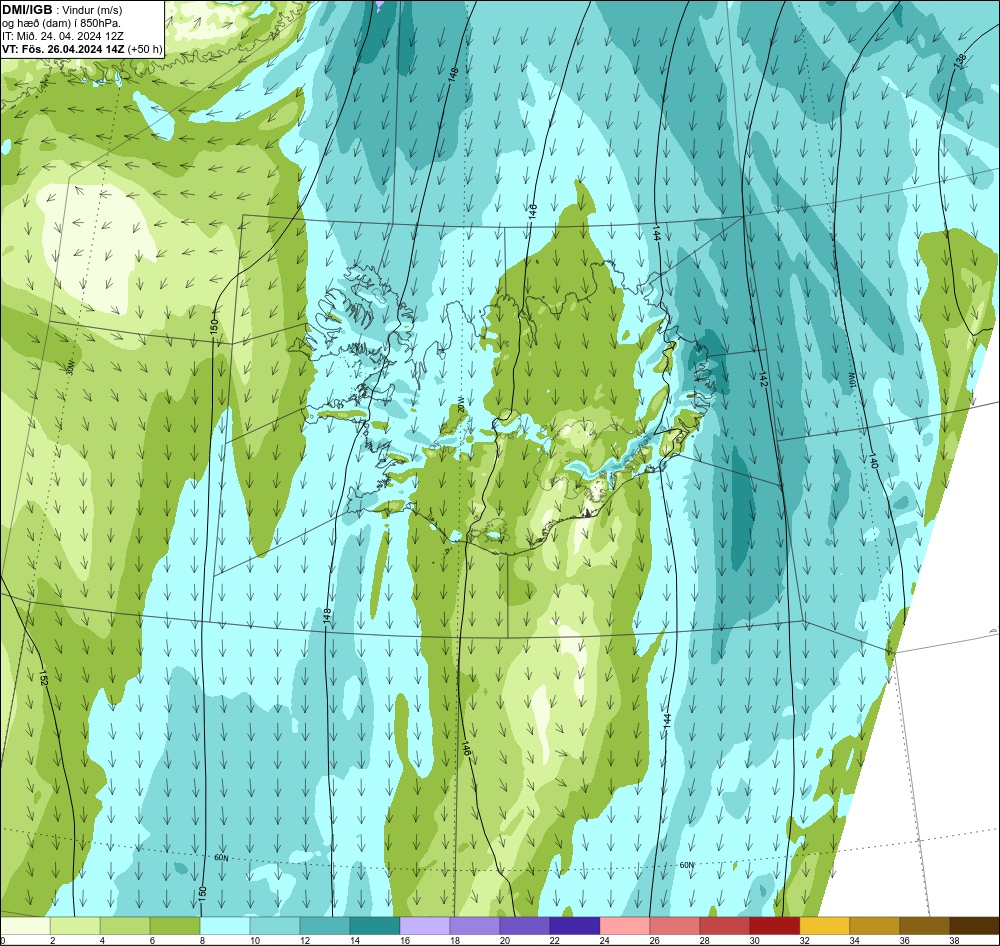Select the yellow-gold 32–34 m/s legend swatch
Viewport: 1000px width, 946px height.
pos(825,926)
